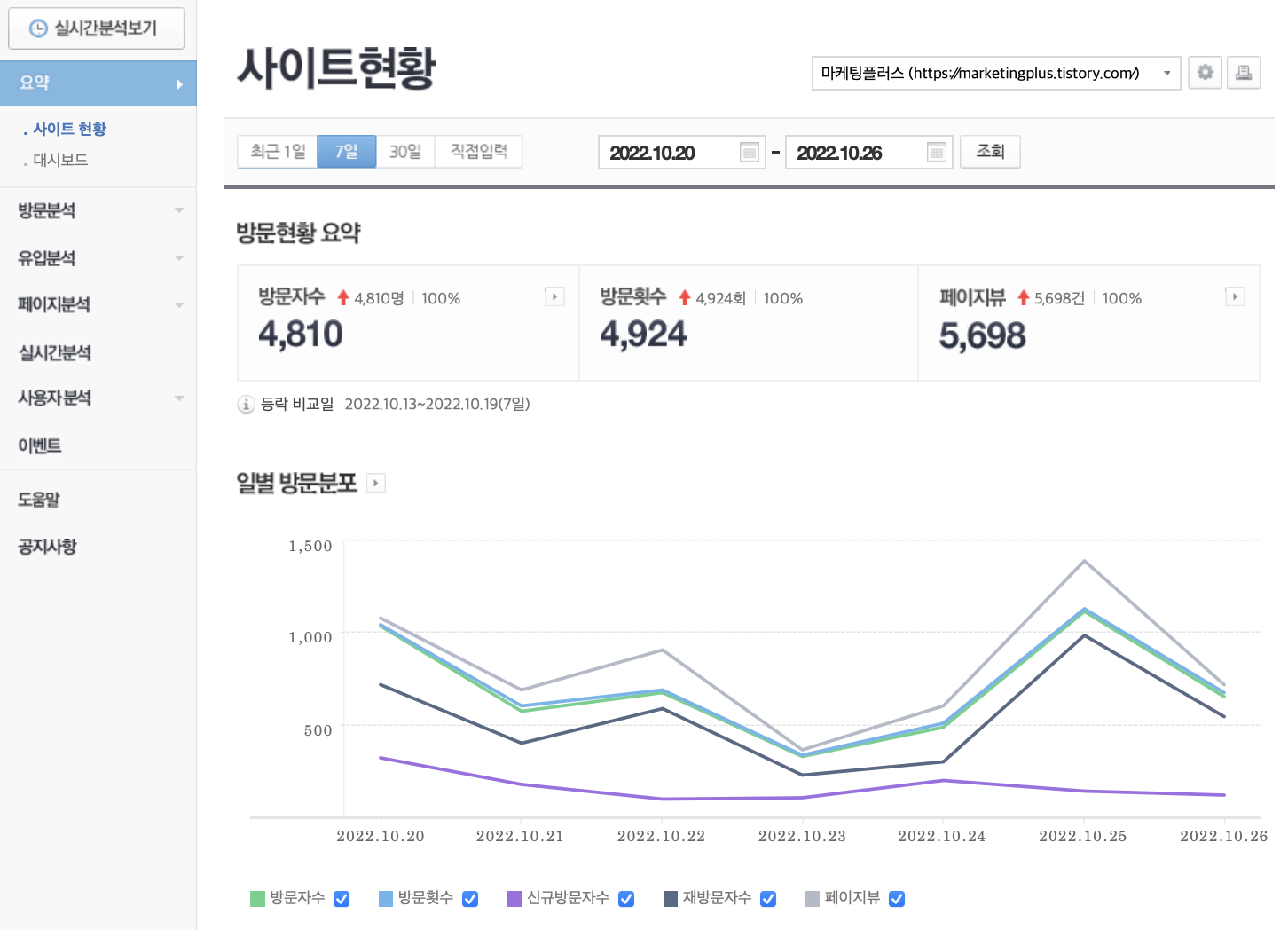Screen dimensions: 1288x930
Task: Click the print icon next to settings
Action: (x=1244, y=73)
